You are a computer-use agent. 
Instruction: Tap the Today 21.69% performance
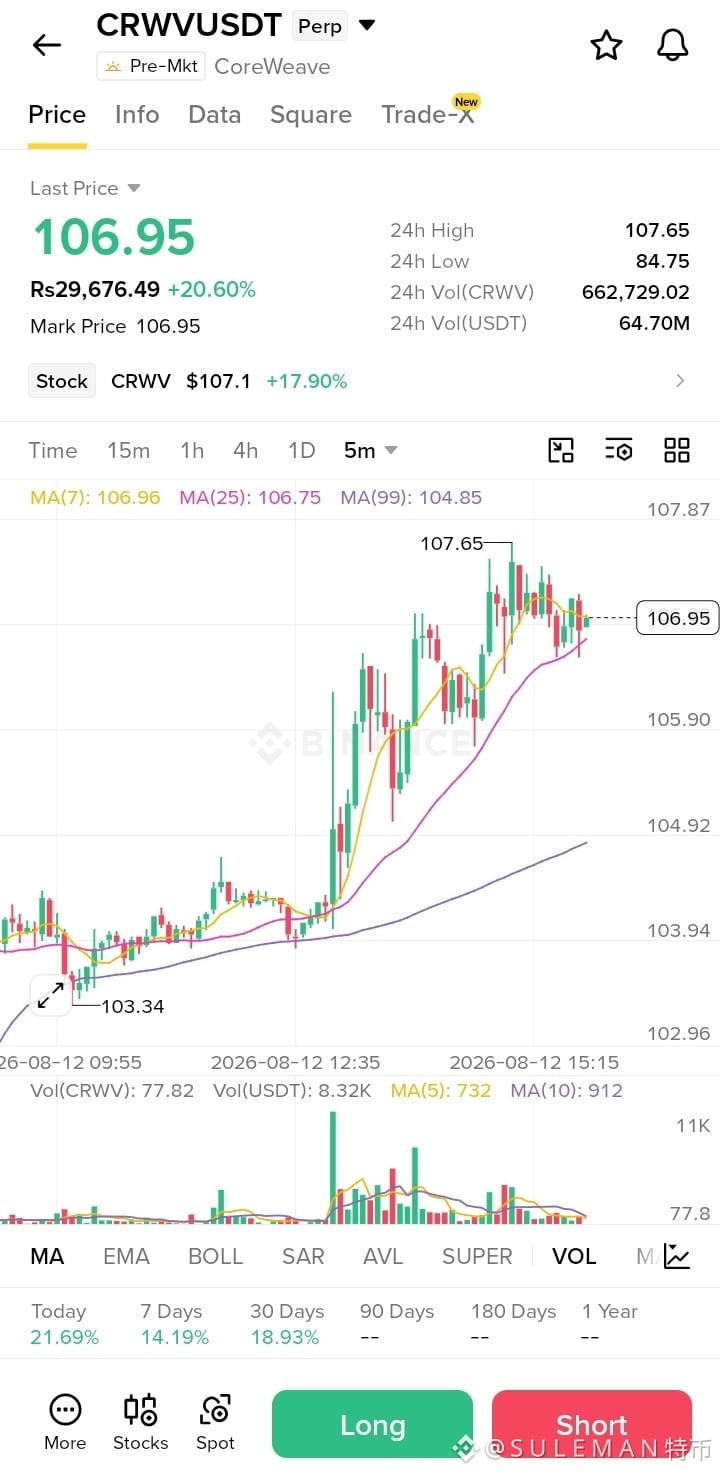[65, 1324]
